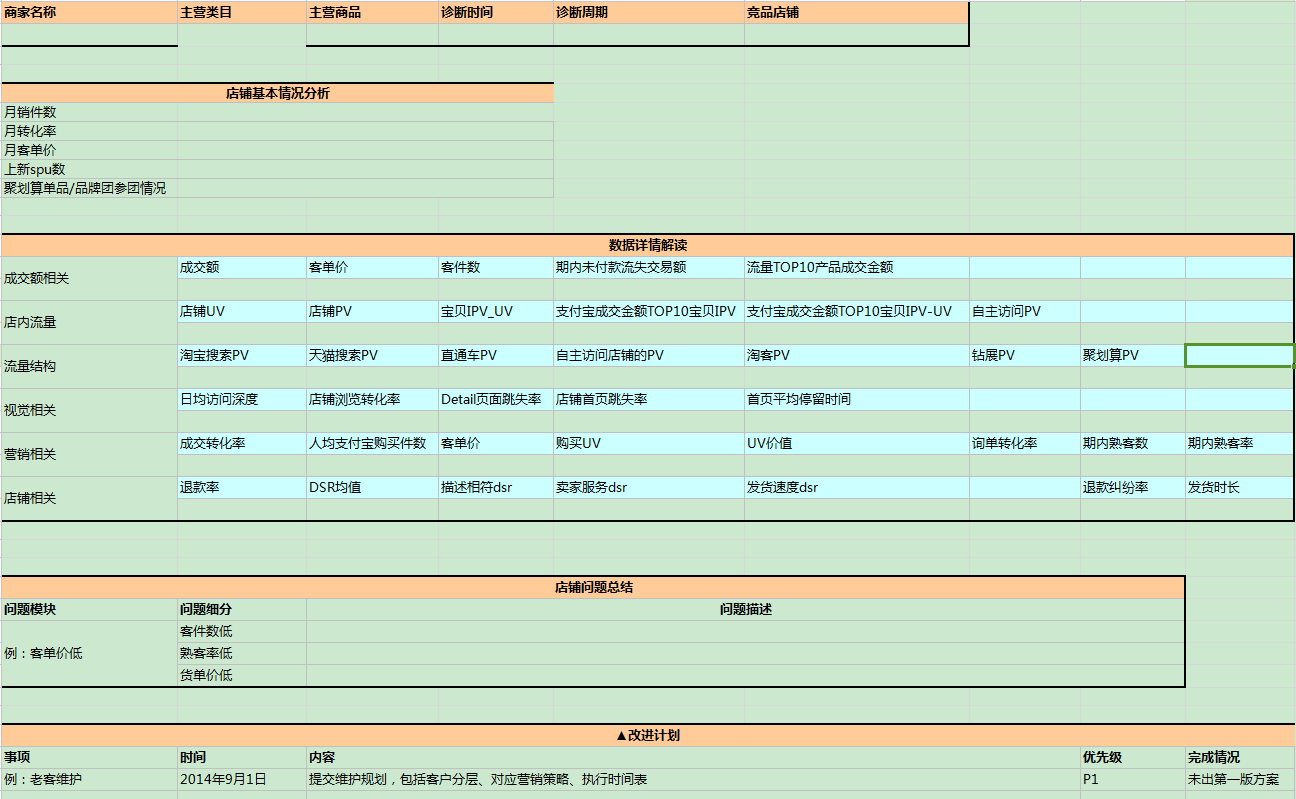Select the 首页平均停留时间 cell
Image resolution: width=1296 pixels, height=799 pixels.
click(x=857, y=399)
